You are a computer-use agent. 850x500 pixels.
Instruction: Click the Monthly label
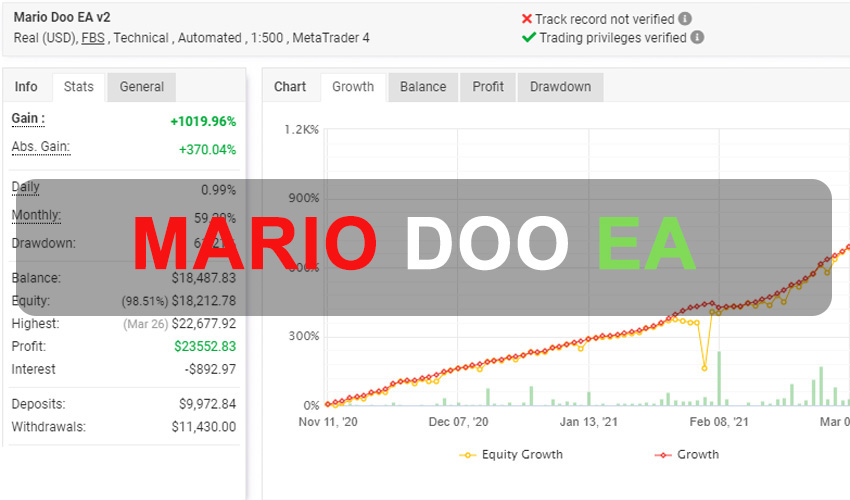point(36,215)
